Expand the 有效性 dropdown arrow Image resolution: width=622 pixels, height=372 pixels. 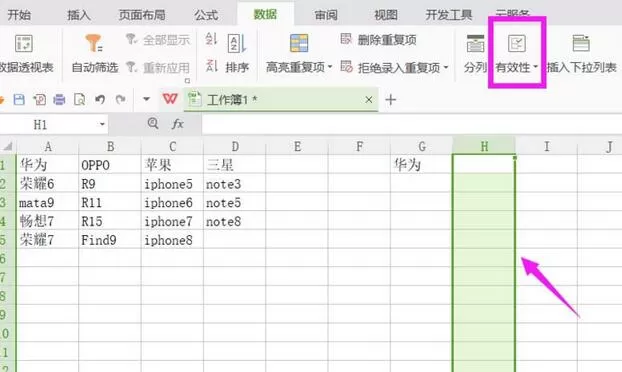click(536, 67)
